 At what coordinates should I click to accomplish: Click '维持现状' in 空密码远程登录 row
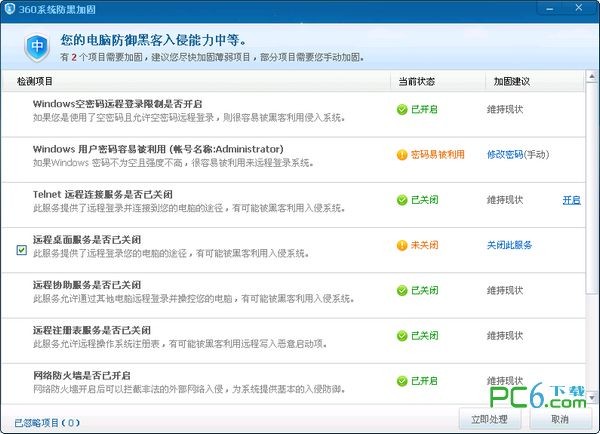coord(505,109)
